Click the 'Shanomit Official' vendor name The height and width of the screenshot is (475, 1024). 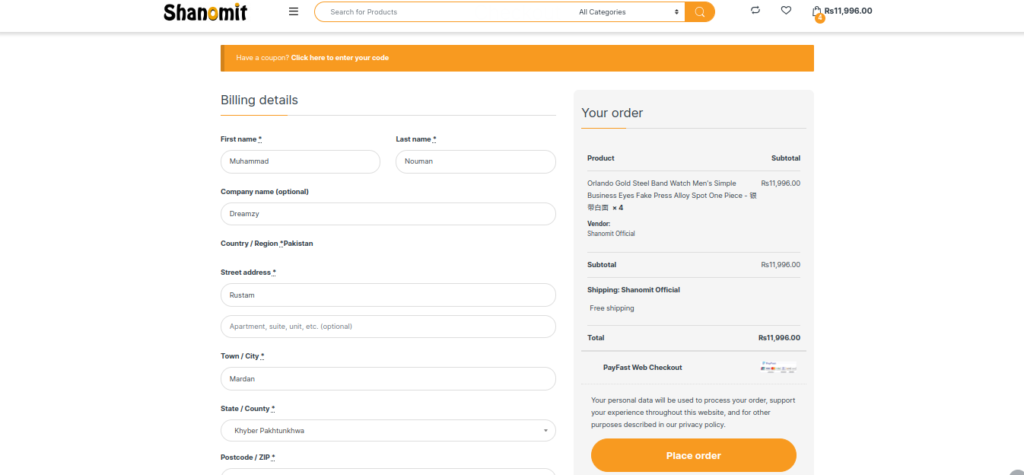[611, 233]
